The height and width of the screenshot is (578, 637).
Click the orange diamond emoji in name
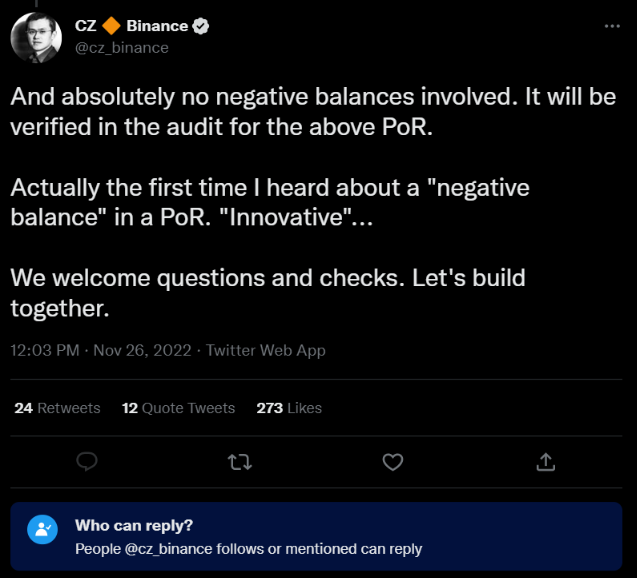112,27
